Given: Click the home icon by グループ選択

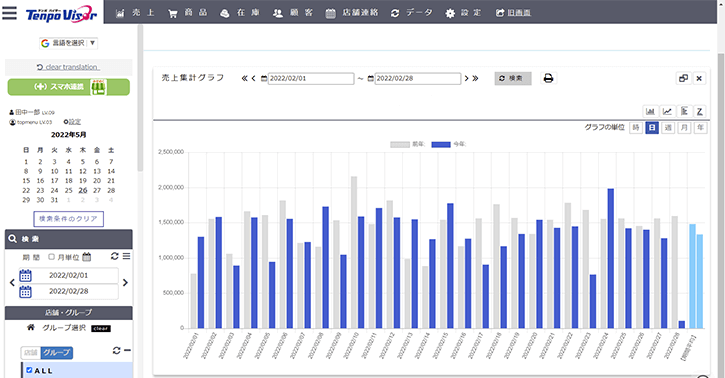Looking at the screenshot, I should (x=31, y=327).
